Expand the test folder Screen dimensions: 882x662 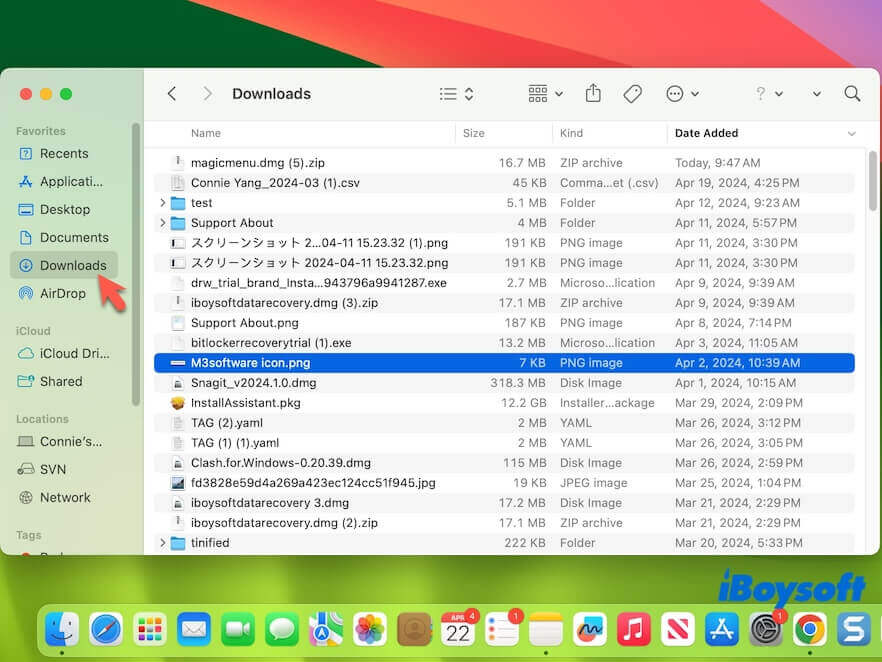pyautogui.click(x=162, y=202)
